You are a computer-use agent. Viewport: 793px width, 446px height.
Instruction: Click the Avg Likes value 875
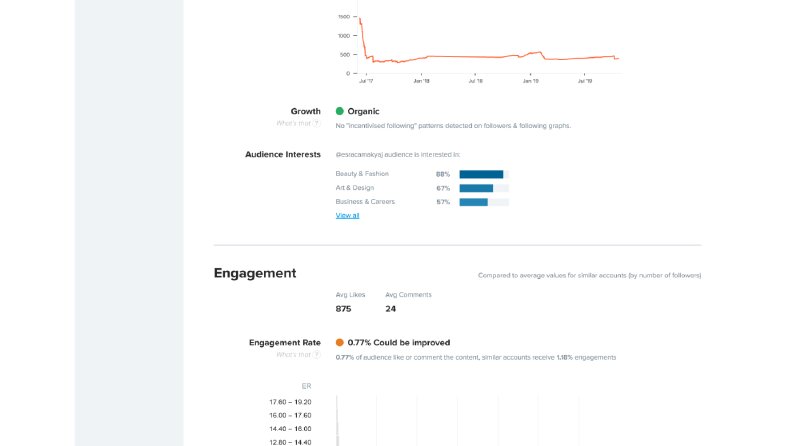[x=343, y=309]
